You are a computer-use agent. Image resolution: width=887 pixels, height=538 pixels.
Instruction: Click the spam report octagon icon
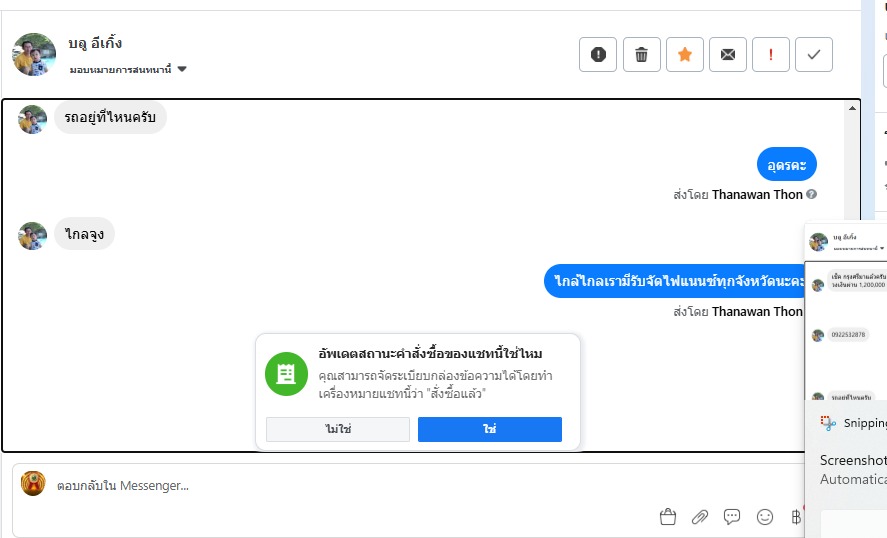[x=598, y=55]
